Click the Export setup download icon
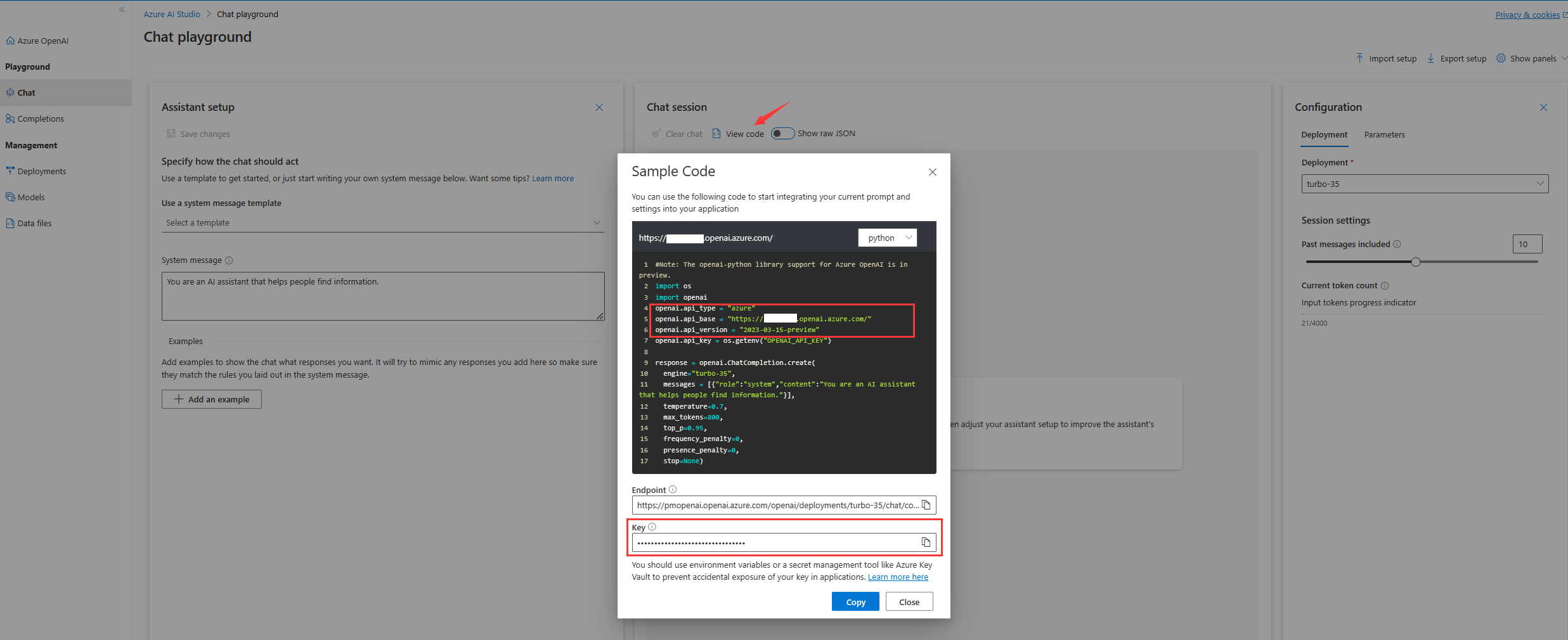Viewport: 1568px width, 640px height. pyautogui.click(x=1431, y=58)
